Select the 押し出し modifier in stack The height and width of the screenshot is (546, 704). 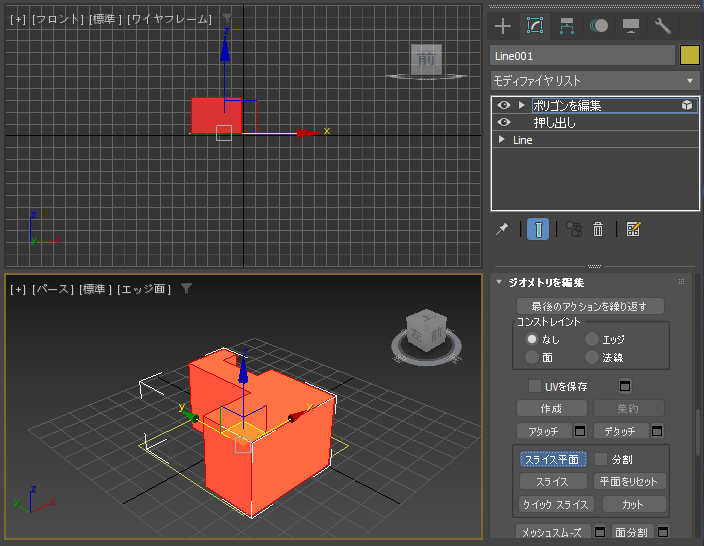[x=554, y=123]
